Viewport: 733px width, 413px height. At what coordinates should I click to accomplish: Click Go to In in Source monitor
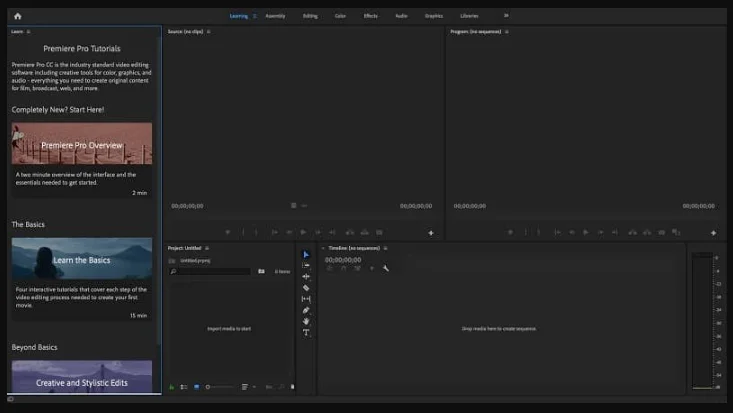[274, 232]
